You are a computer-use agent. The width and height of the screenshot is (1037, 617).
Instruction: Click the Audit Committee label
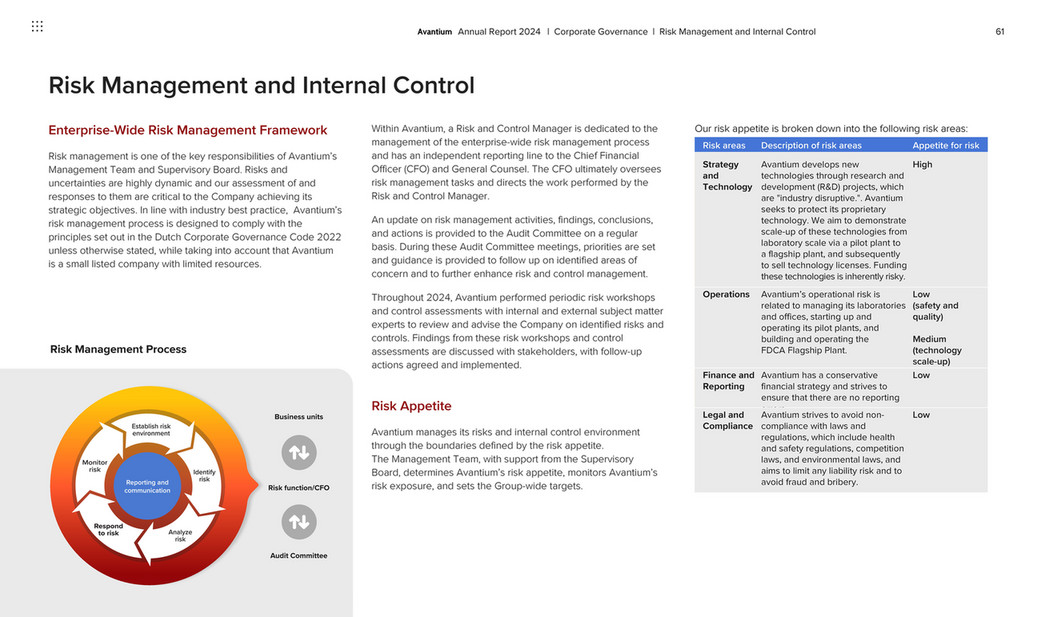coord(299,555)
